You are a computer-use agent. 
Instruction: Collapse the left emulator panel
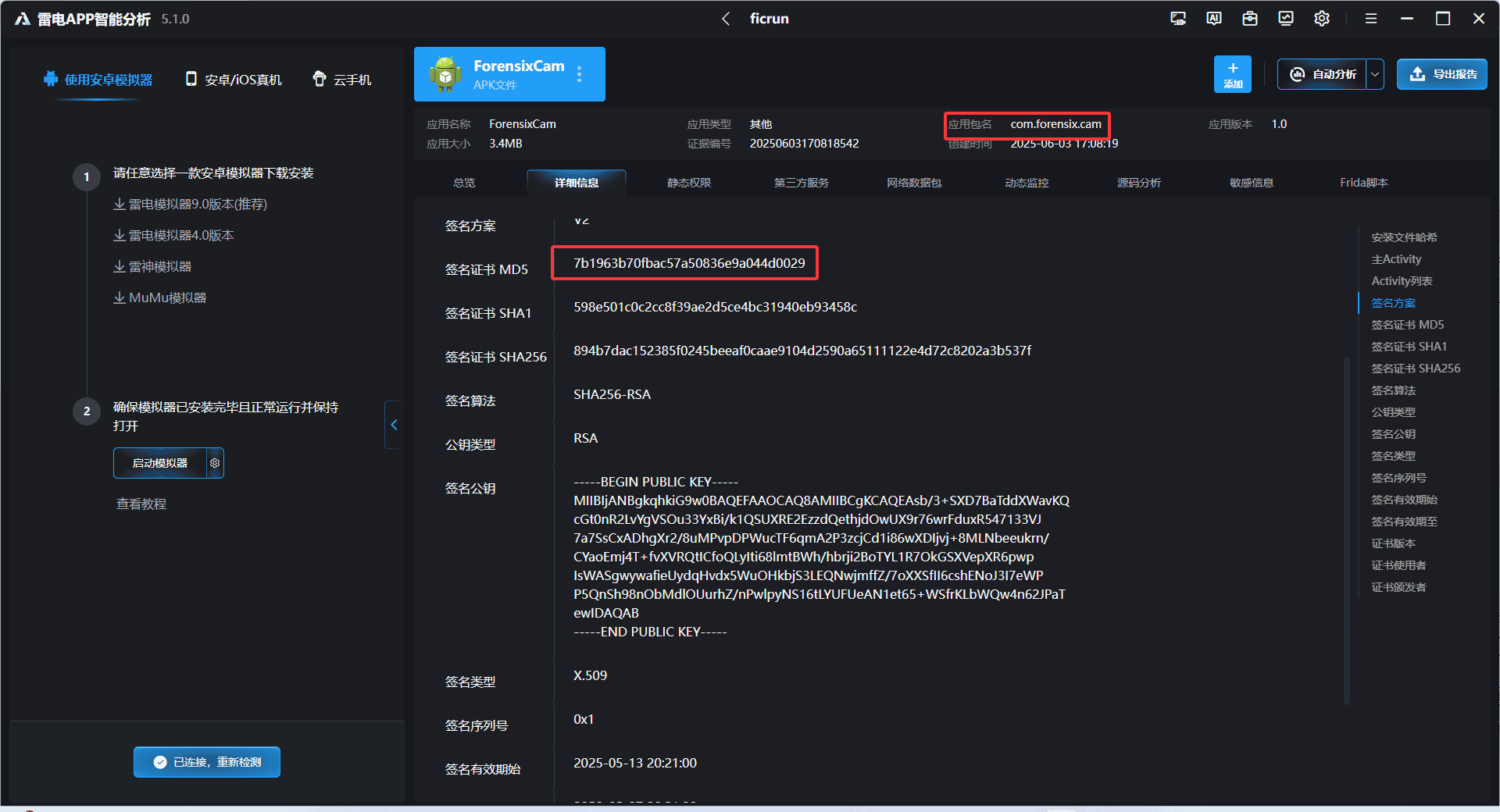tap(394, 425)
